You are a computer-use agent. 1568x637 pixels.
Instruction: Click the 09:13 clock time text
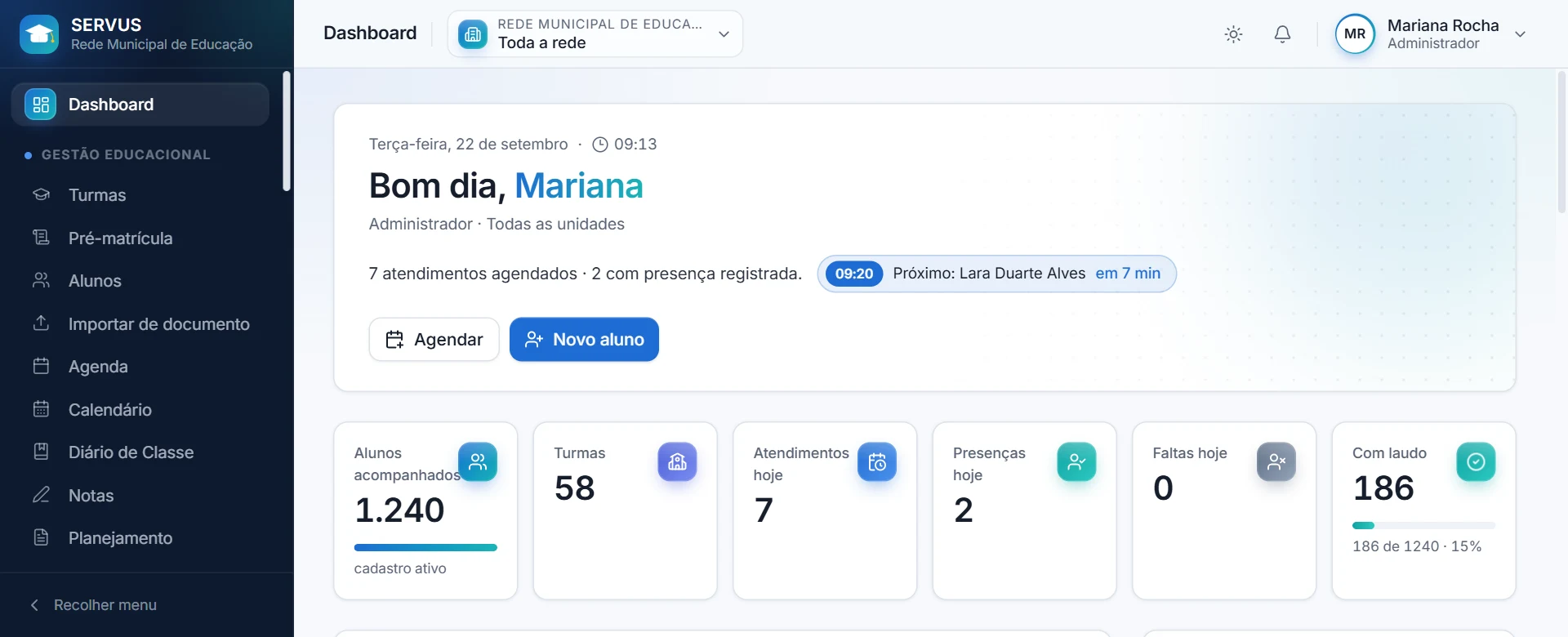click(x=635, y=145)
